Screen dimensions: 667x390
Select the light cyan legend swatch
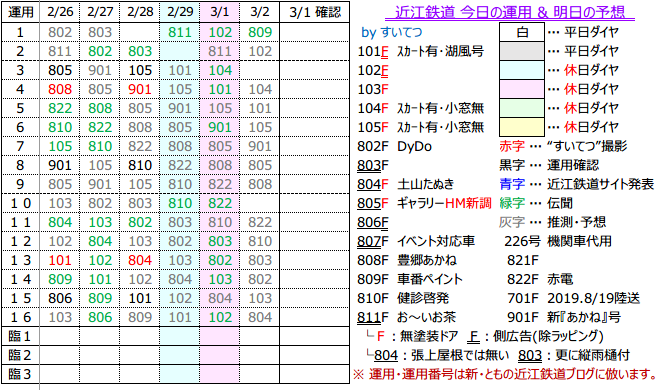(x=522, y=70)
